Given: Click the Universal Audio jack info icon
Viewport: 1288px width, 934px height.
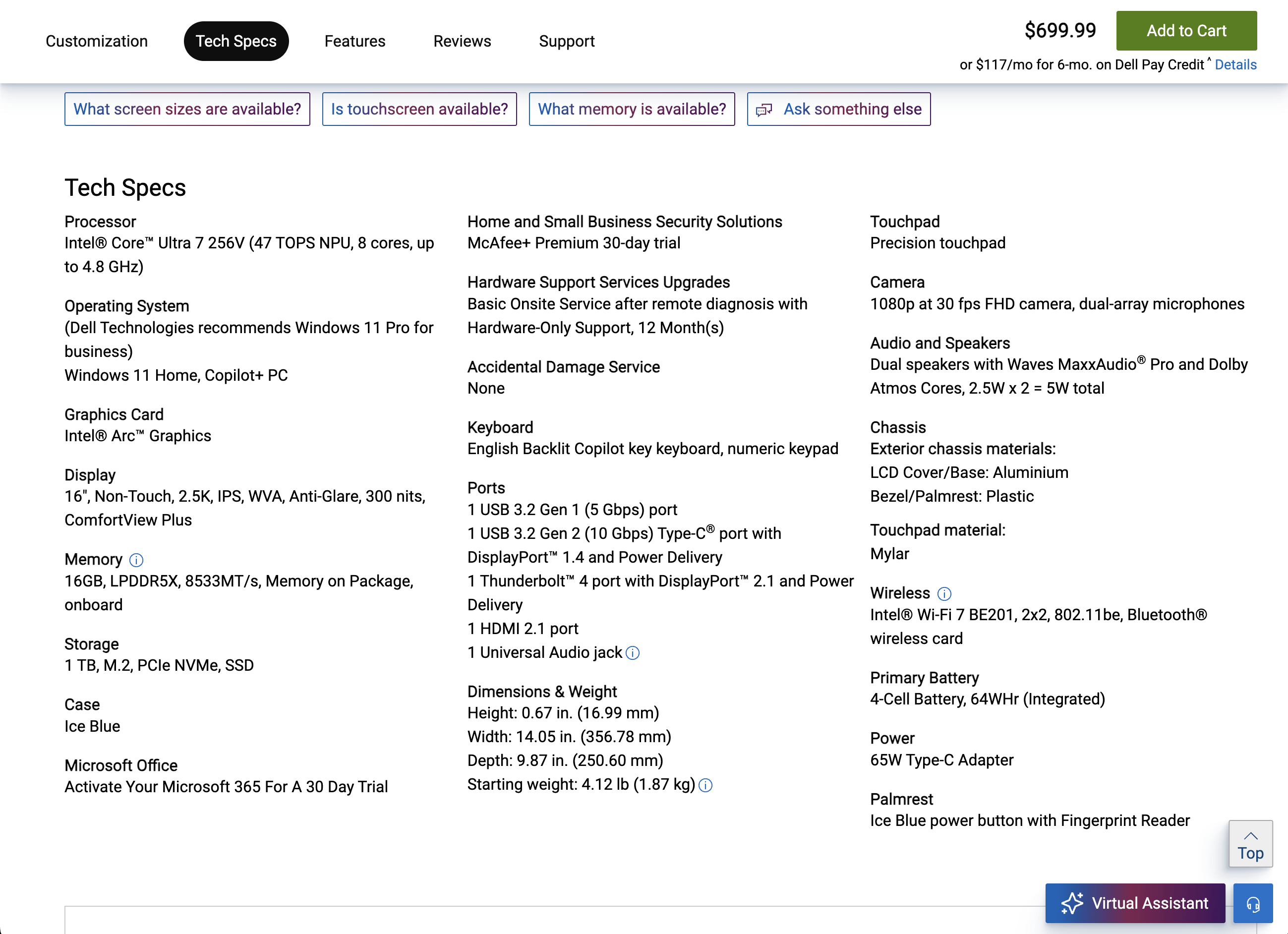Looking at the screenshot, I should click(x=633, y=653).
